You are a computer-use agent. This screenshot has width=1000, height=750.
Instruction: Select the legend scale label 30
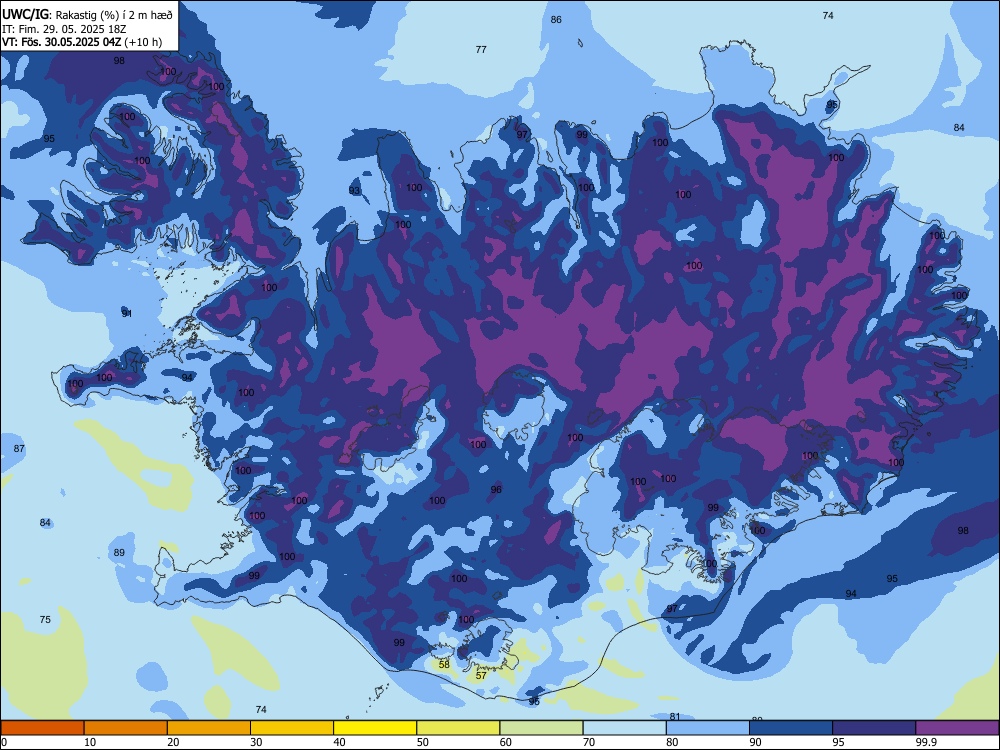click(x=256, y=742)
